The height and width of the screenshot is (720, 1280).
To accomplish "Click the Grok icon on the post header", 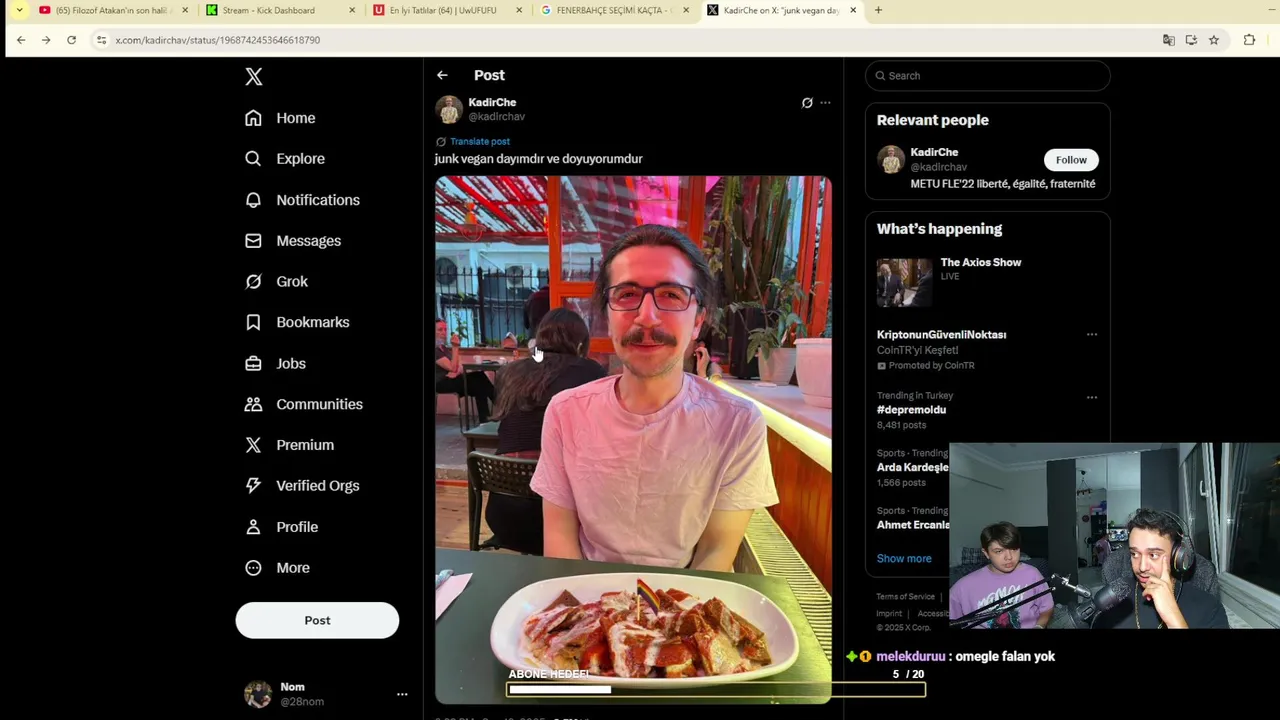I will 807,103.
